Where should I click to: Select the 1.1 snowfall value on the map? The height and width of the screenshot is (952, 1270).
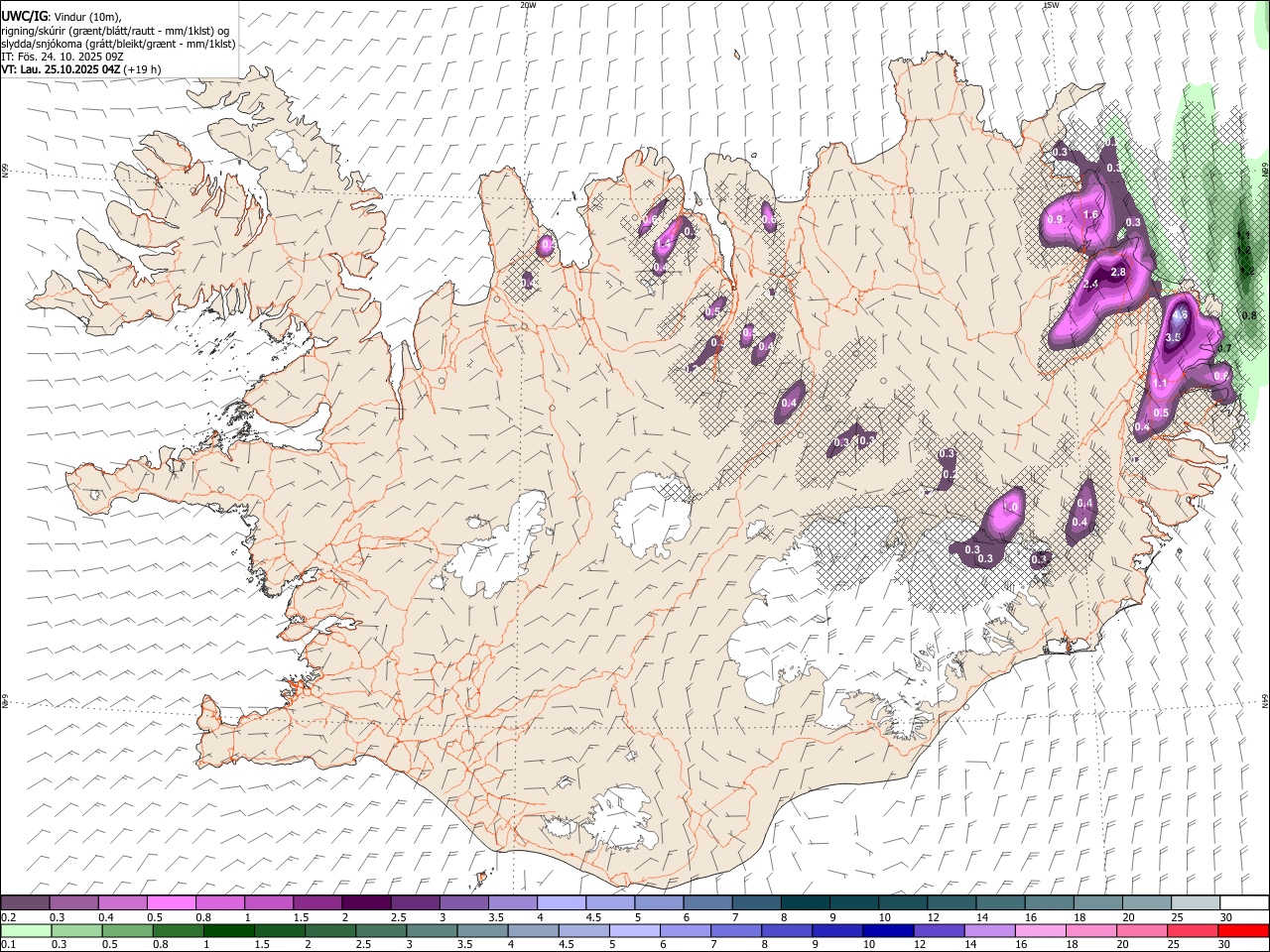coord(1160,383)
